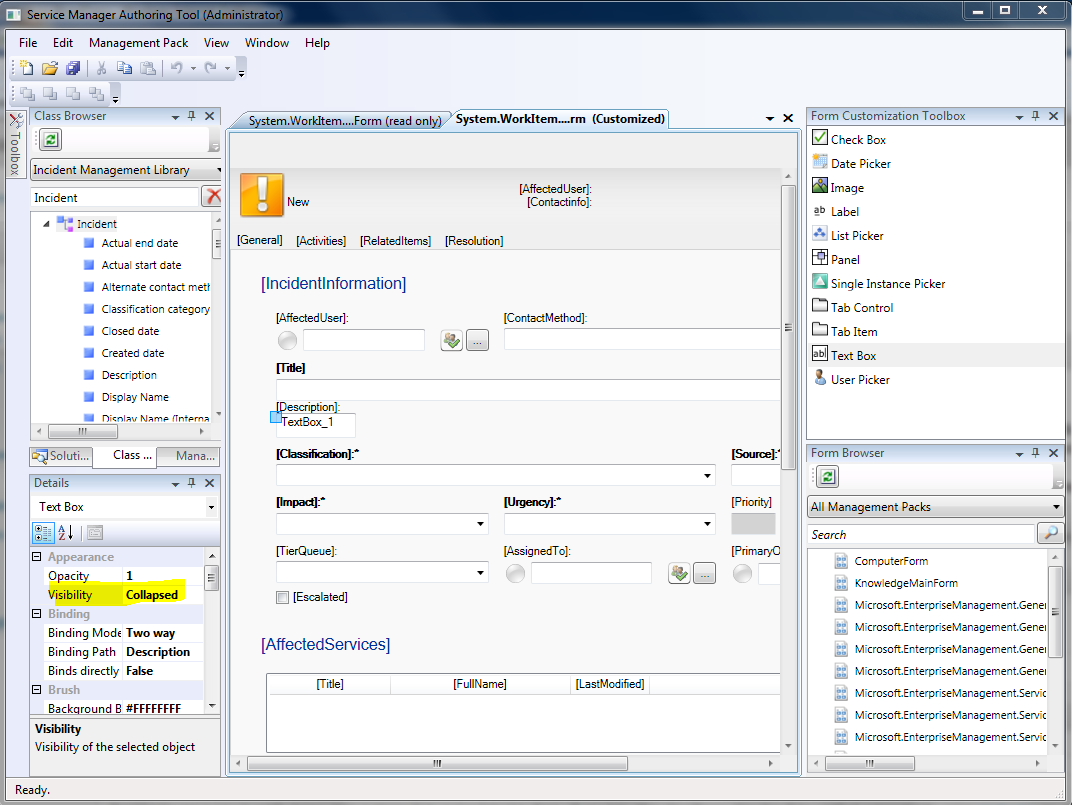Open the Activities form tab

[321, 241]
